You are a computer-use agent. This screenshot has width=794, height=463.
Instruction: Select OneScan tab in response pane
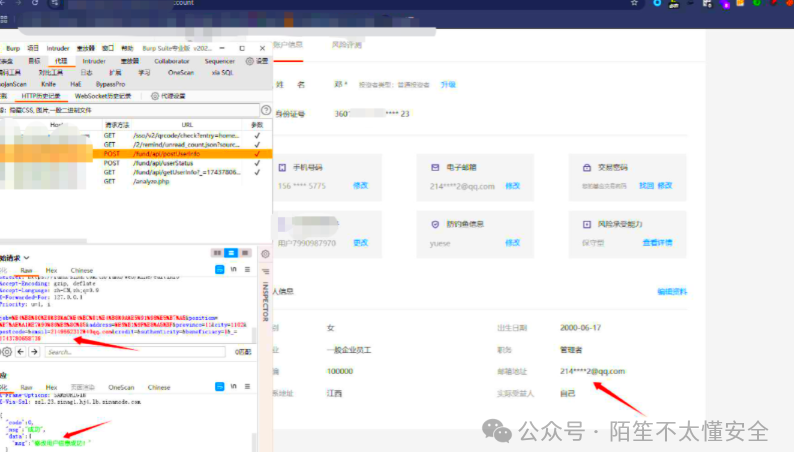coord(121,387)
